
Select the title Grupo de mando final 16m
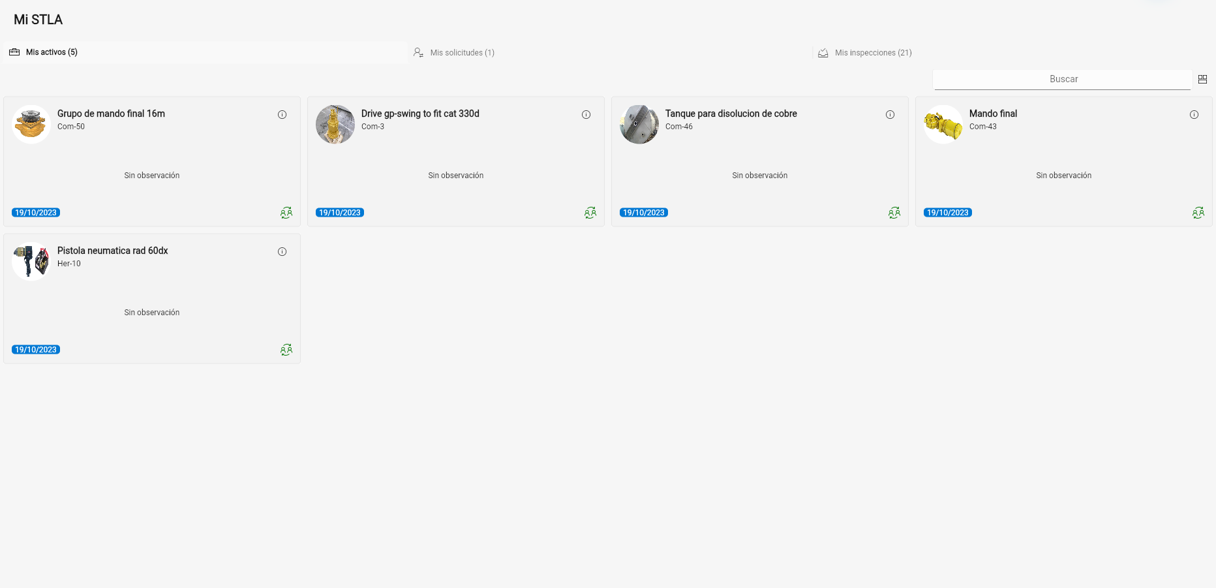click(111, 114)
